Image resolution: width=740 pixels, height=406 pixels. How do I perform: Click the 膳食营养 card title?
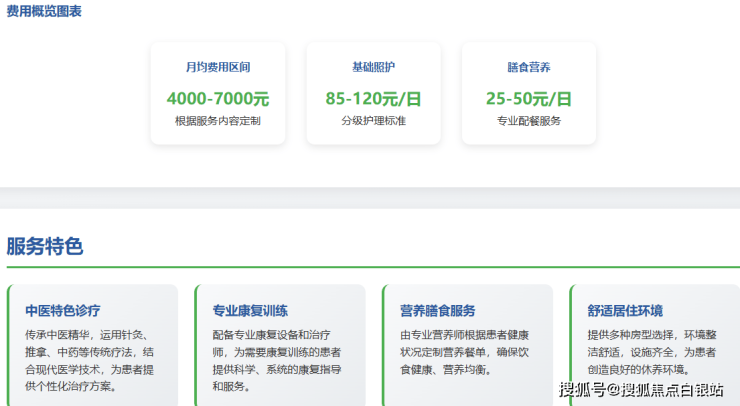point(529,68)
